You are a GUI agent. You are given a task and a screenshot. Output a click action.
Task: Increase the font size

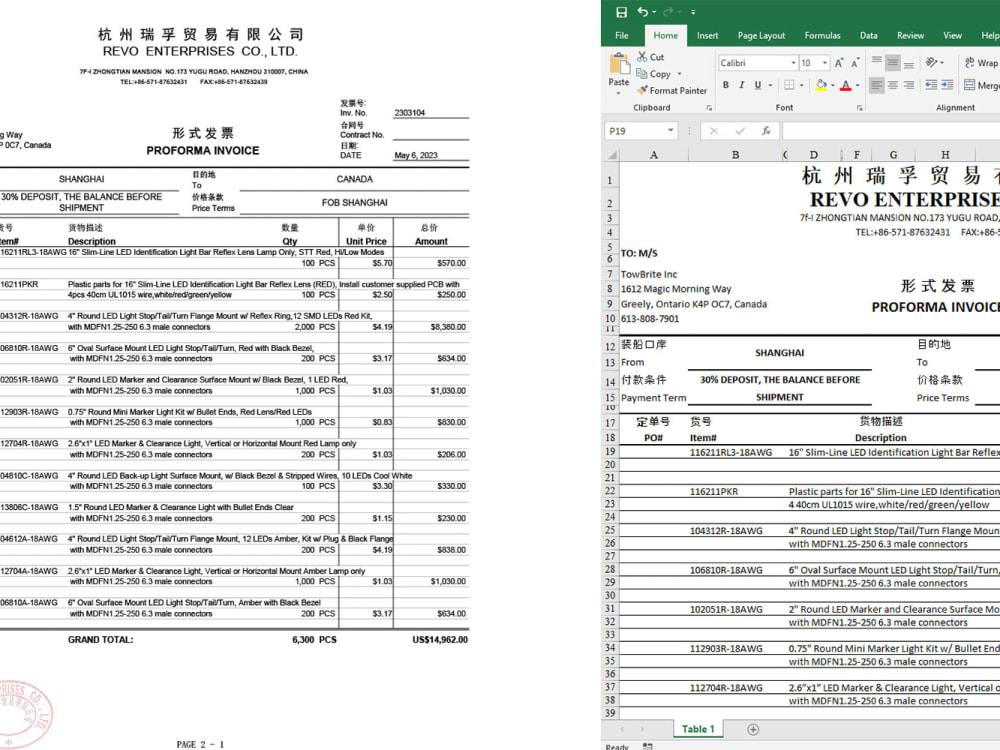pos(839,62)
